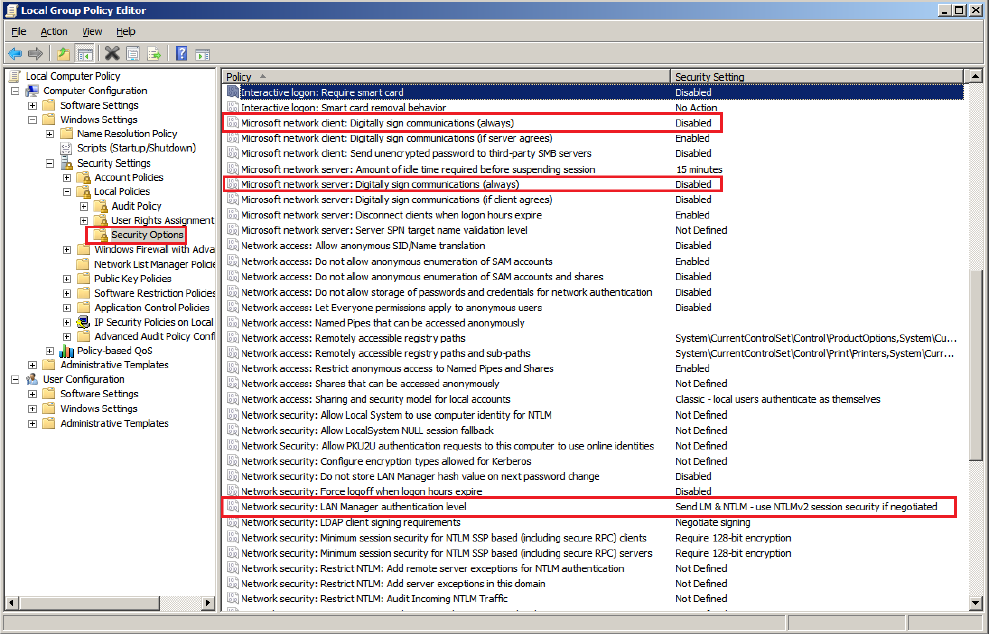Click the Policy-based QoS chart icon

click(66, 351)
